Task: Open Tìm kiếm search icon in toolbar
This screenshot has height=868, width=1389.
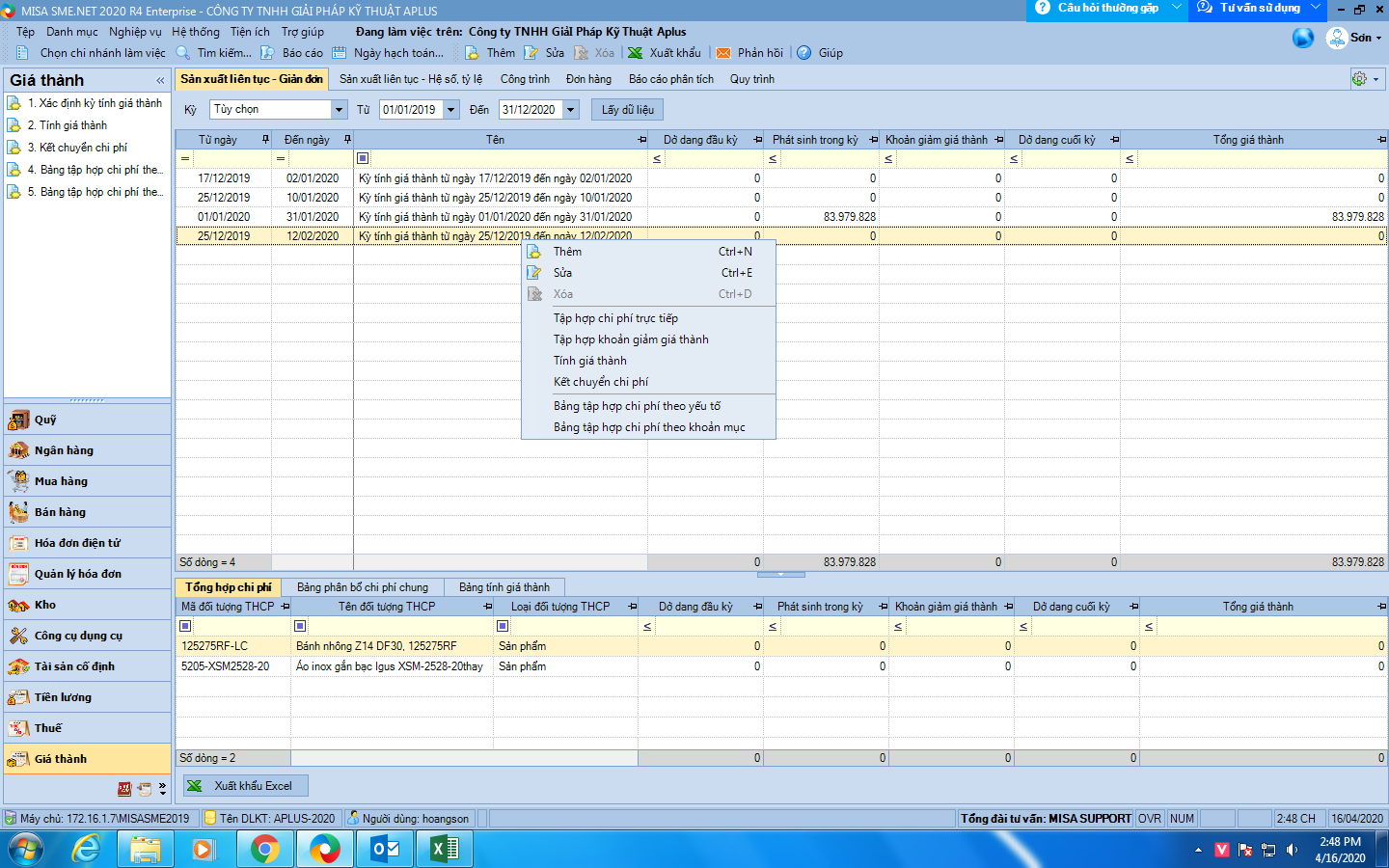Action: [x=183, y=53]
